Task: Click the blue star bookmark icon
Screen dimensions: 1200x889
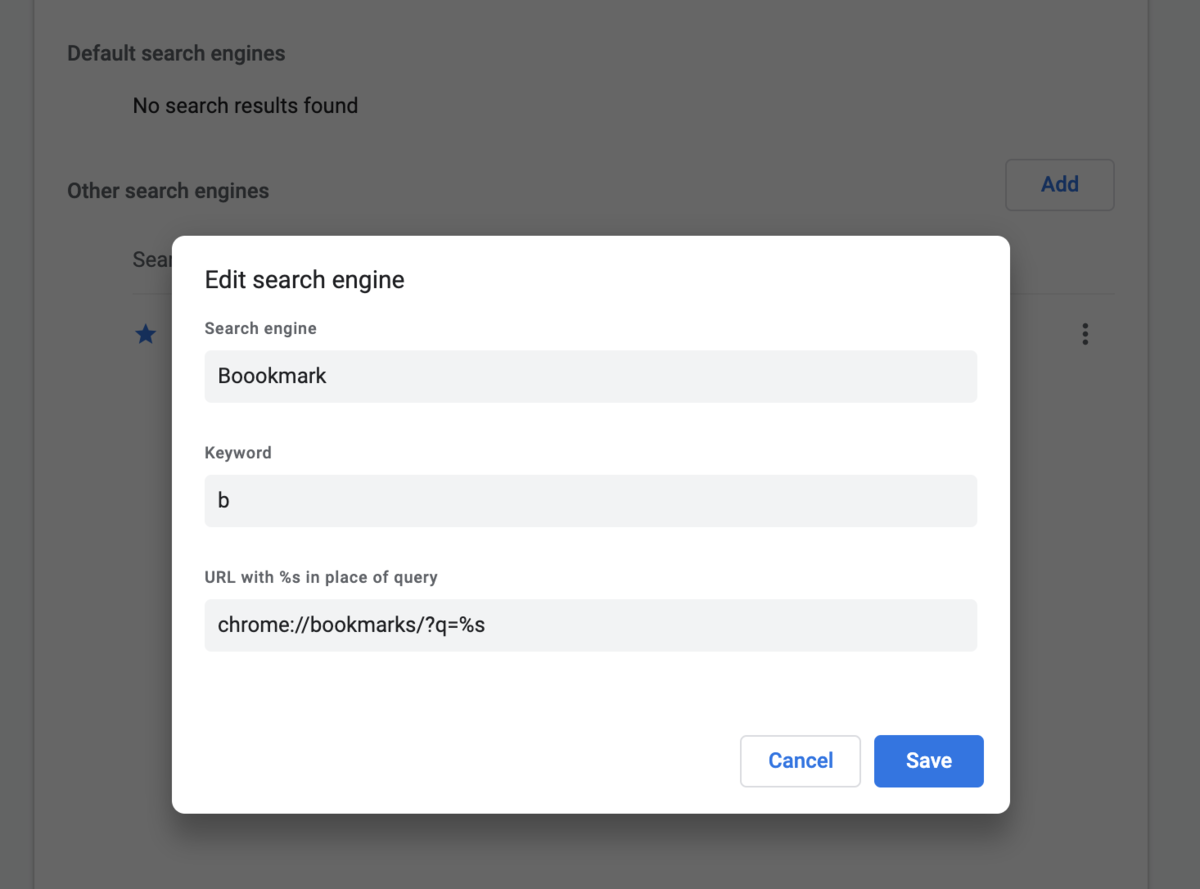Action: (146, 334)
